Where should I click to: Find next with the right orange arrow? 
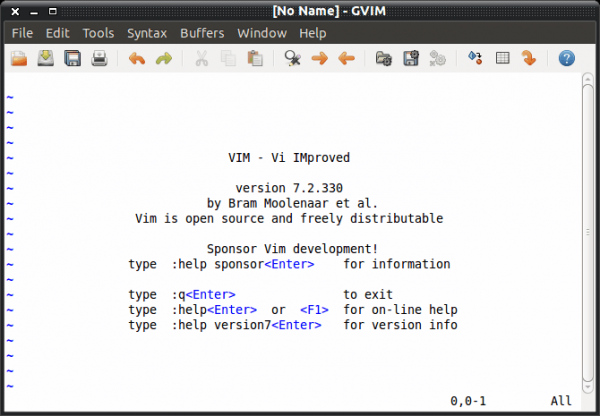(320, 59)
